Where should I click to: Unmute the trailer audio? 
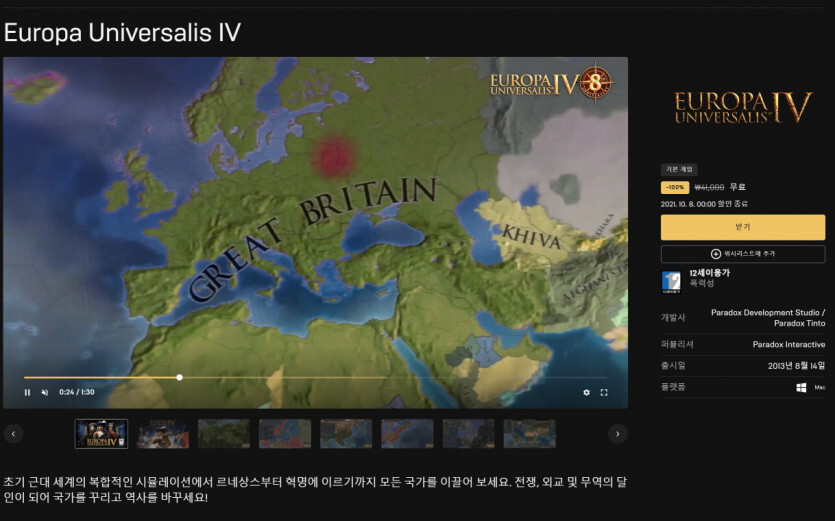(x=45, y=392)
